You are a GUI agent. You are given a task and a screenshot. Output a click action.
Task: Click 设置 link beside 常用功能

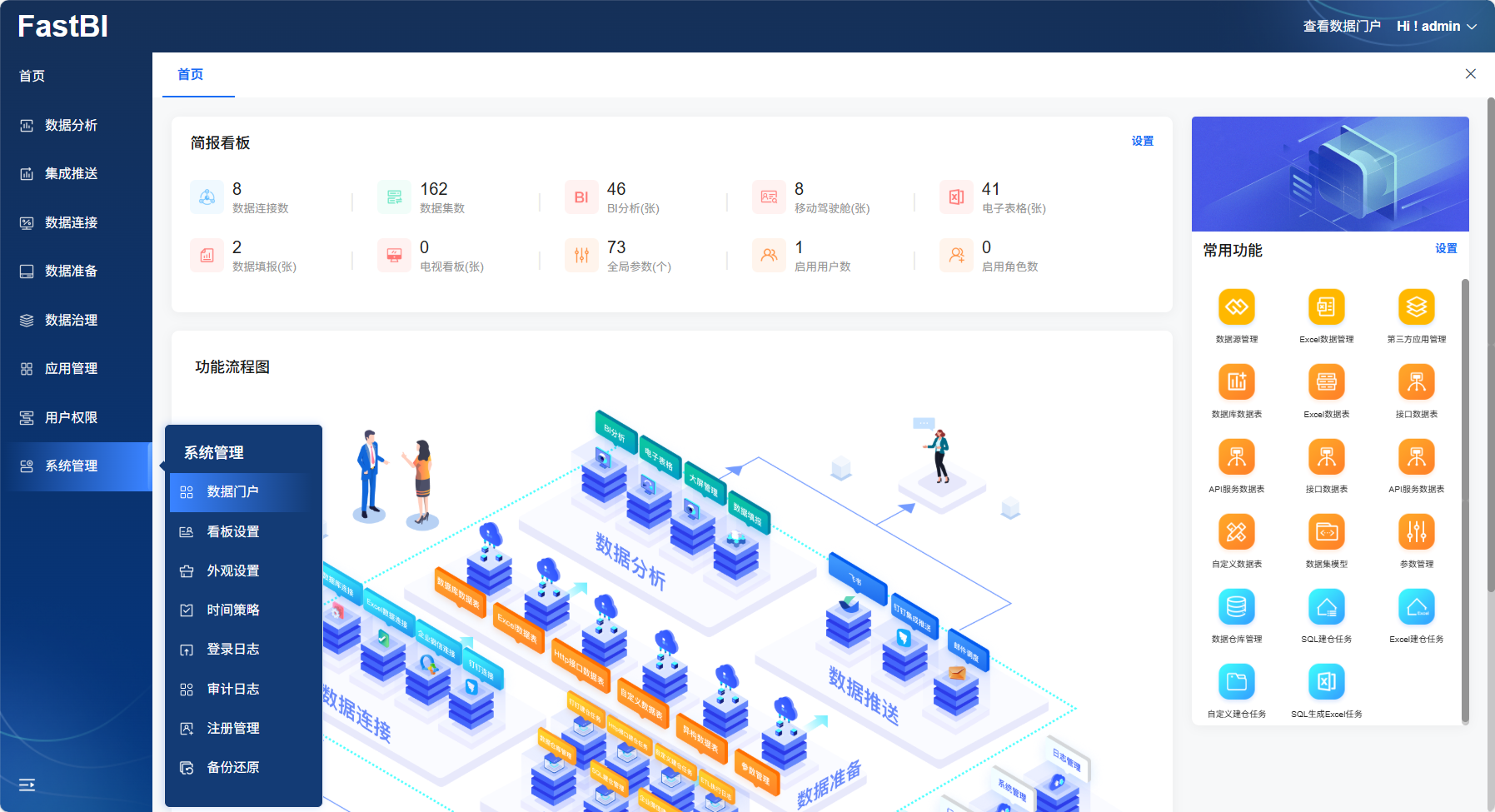point(1446,249)
